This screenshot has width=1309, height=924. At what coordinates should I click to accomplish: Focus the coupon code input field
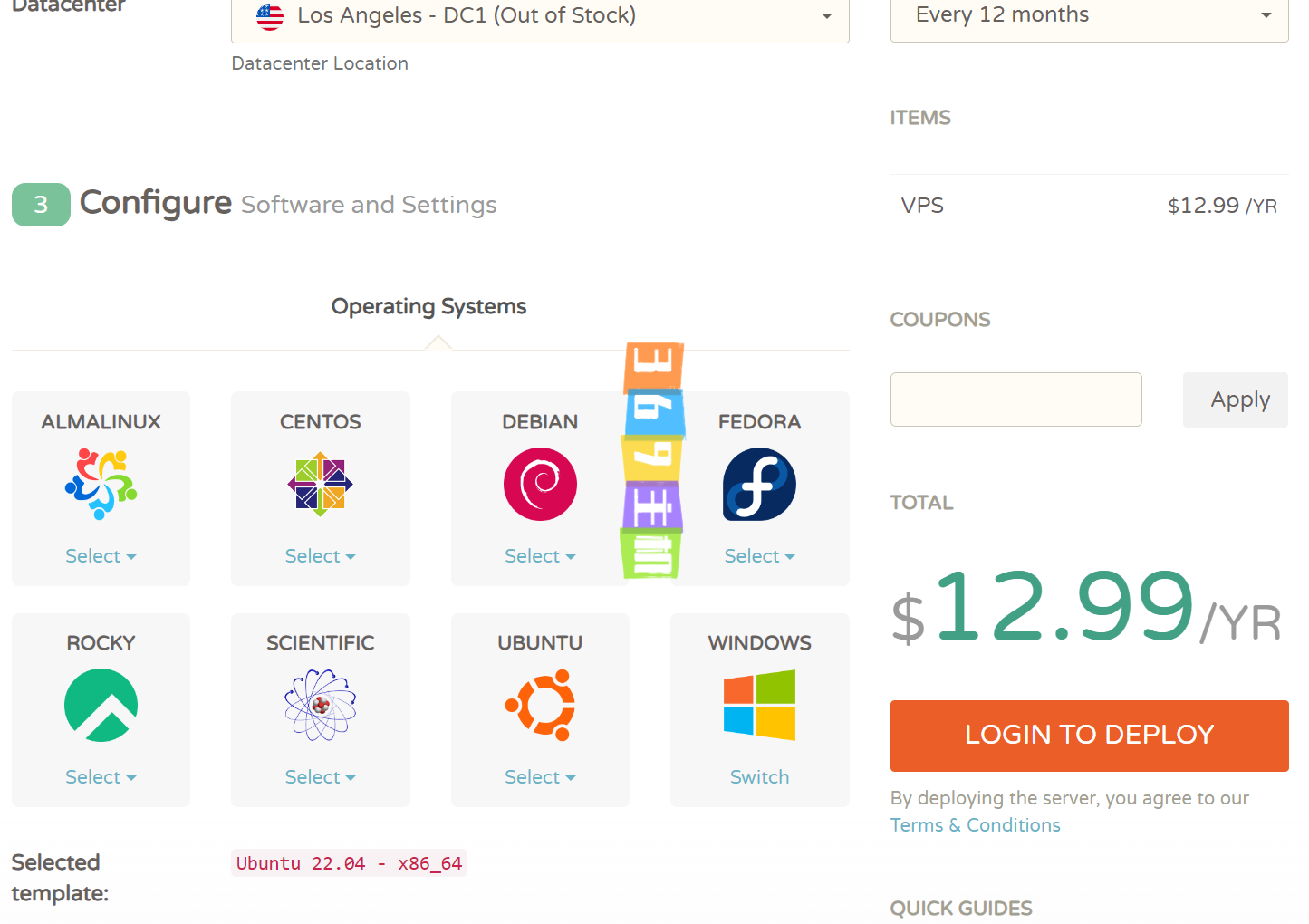coord(1015,399)
